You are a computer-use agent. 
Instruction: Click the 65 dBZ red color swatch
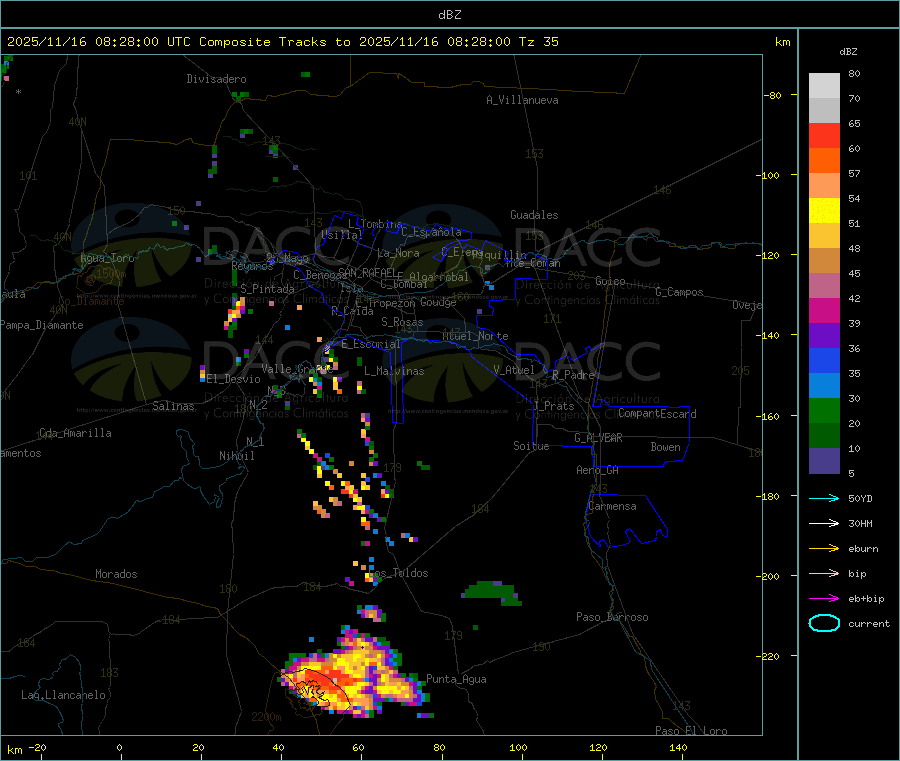(x=824, y=135)
